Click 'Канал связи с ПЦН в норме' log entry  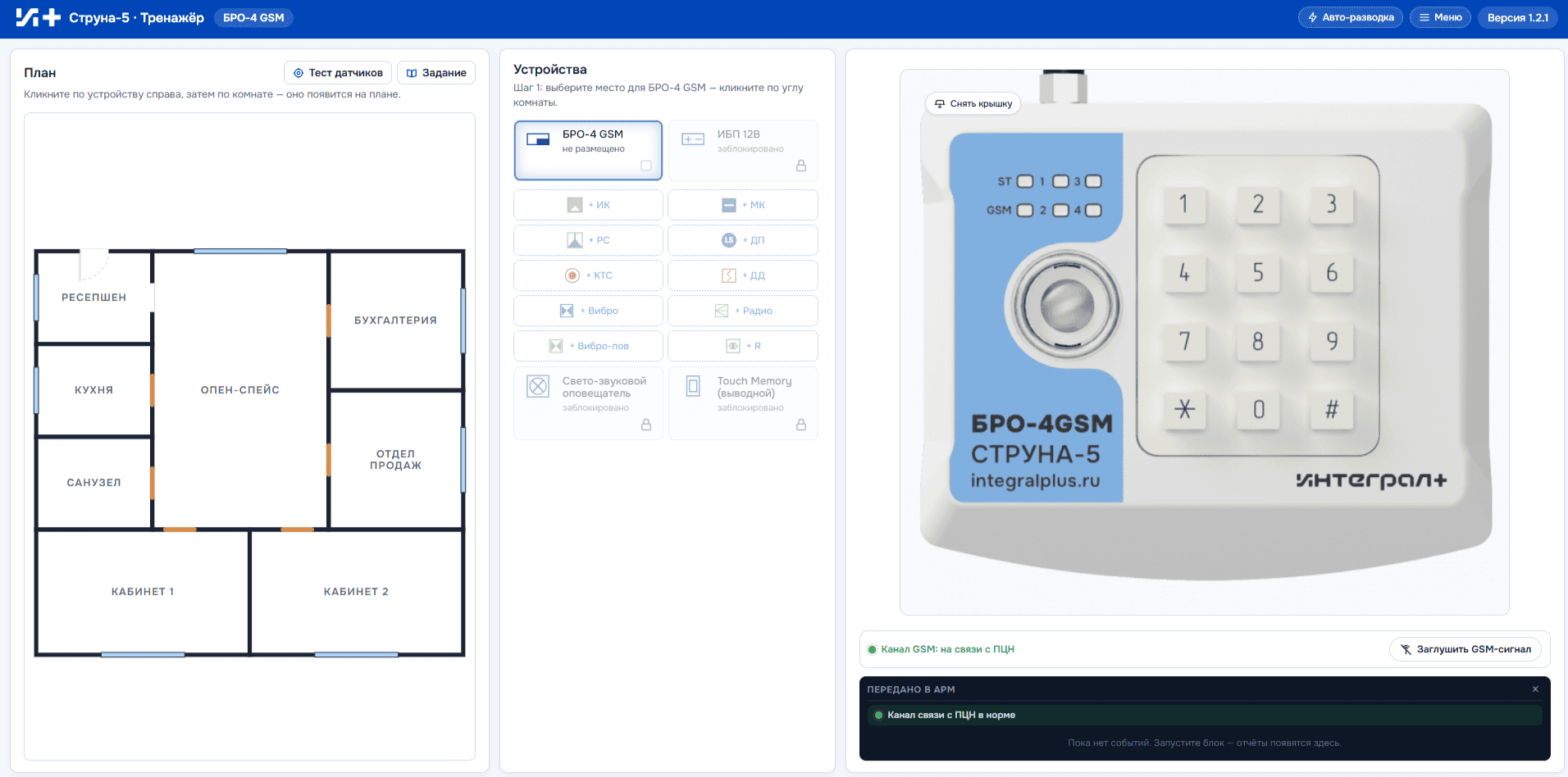pyautogui.click(x=1205, y=716)
